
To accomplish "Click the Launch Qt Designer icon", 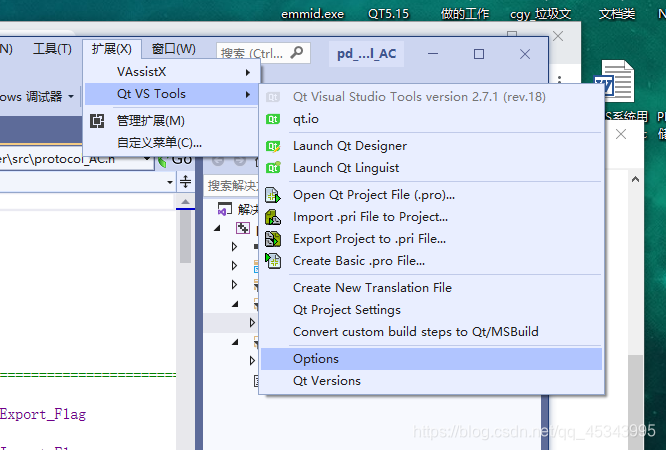I will click(x=273, y=146).
